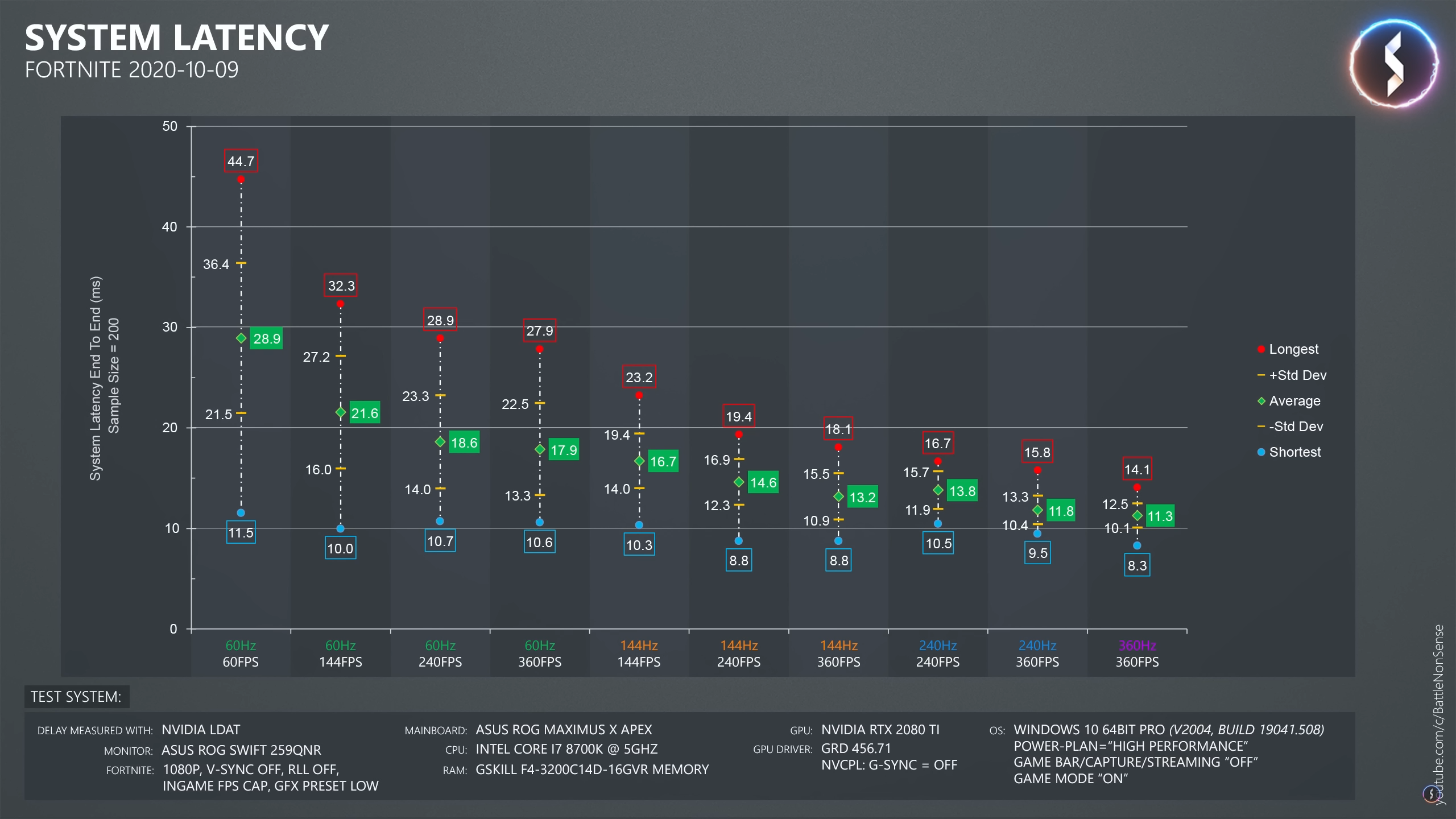This screenshot has width=1456, height=819.
Task: Click the 240Hz 360FPS axis label
Action: coord(1037,653)
